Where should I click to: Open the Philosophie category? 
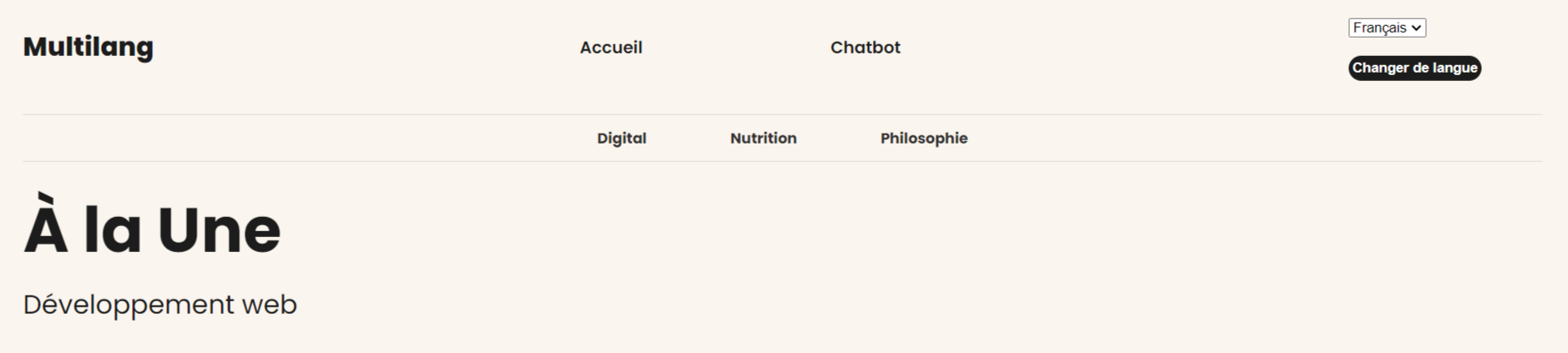(x=923, y=139)
